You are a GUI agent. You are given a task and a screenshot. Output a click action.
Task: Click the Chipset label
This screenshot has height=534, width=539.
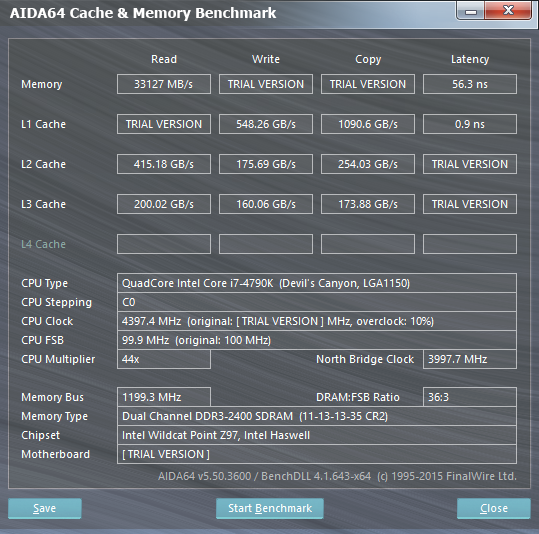coord(40,435)
